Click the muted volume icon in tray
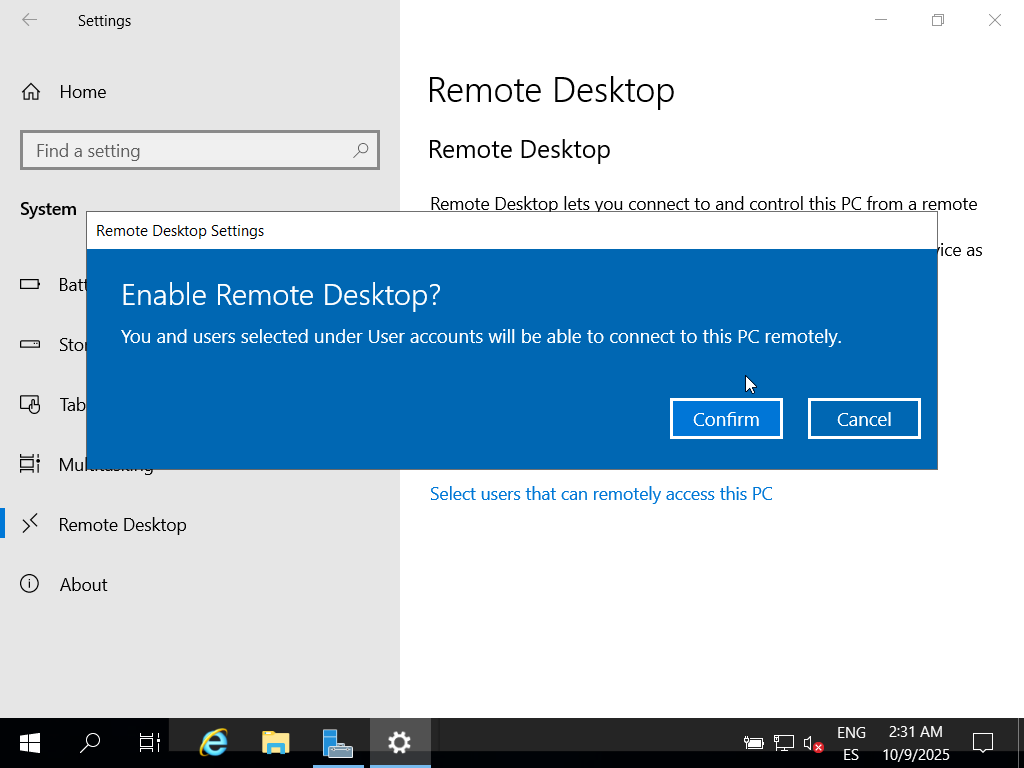 813,743
